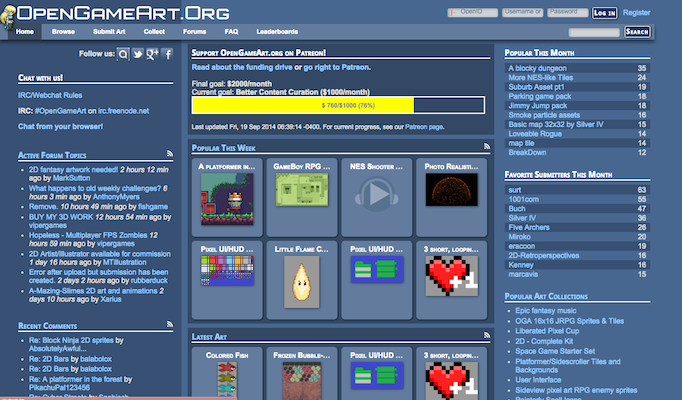682x400 pixels.
Task: Open the Leaderboards menu item
Action: 277,32
